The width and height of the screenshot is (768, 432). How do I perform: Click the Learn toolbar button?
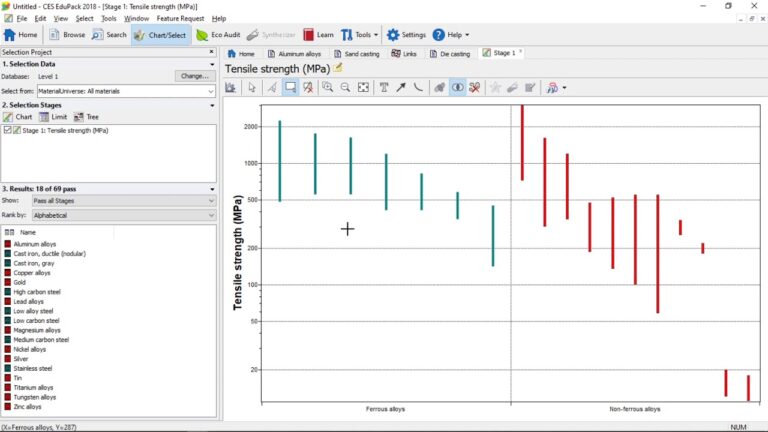tap(318, 35)
